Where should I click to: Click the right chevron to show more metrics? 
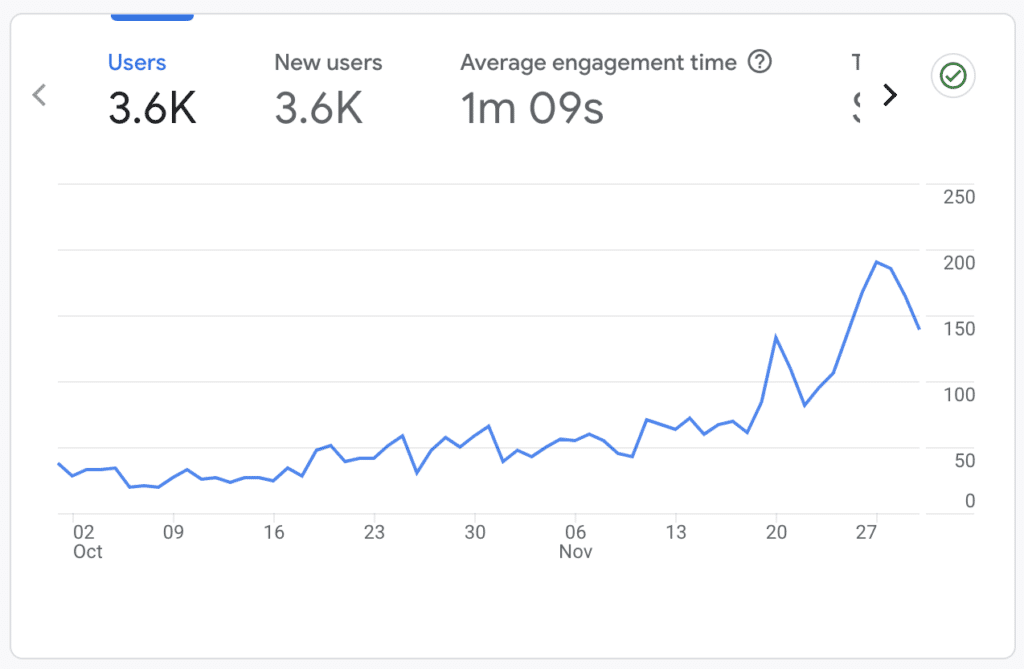click(x=889, y=95)
